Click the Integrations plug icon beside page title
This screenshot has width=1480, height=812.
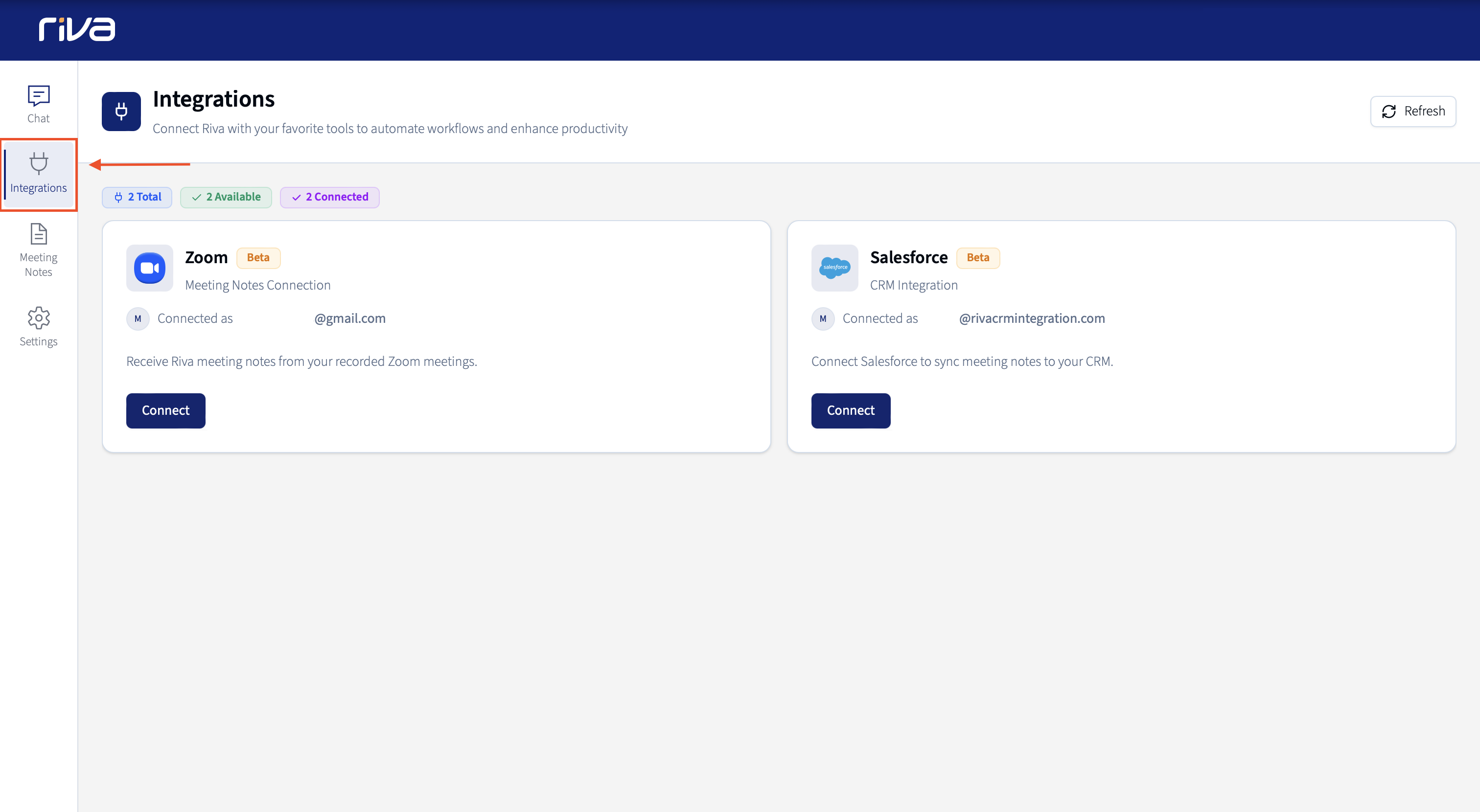click(x=121, y=112)
